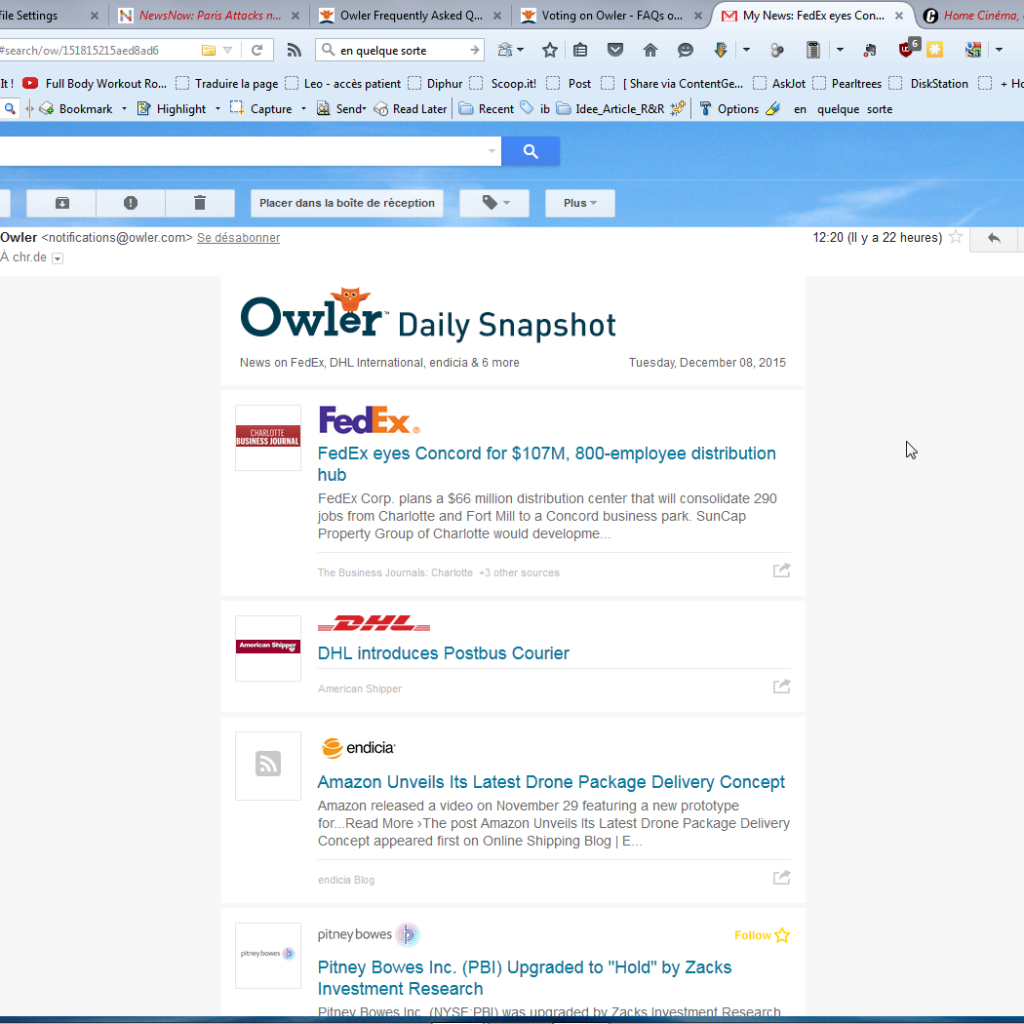This screenshot has height=1024, width=1024.
Task: Open Highlight toolbar dropdown arrow
Action: click(x=217, y=109)
